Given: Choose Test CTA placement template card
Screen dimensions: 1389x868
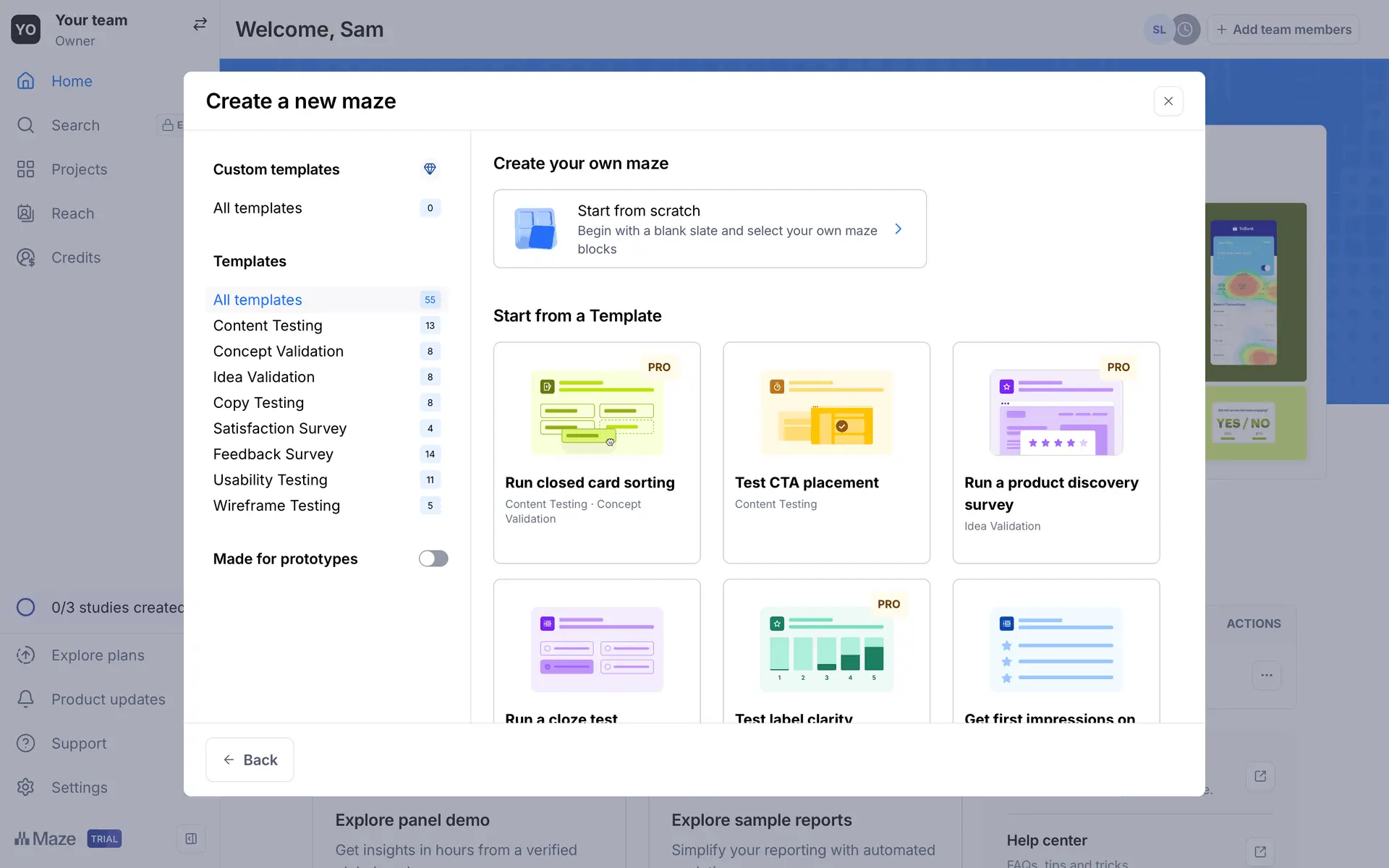Looking at the screenshot, I should [826, 452].
